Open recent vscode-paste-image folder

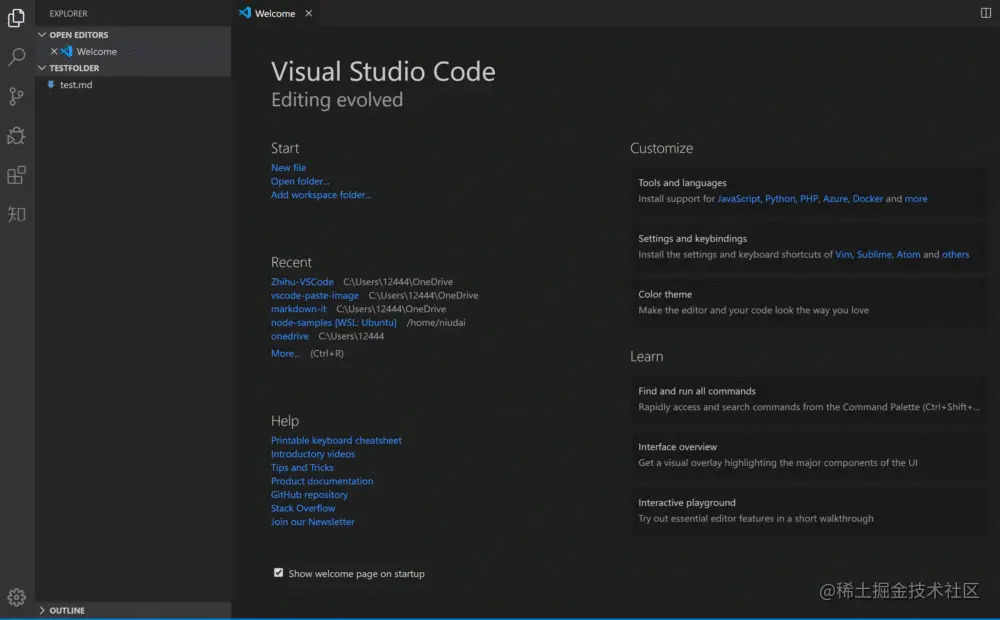(x=314, y=295)
